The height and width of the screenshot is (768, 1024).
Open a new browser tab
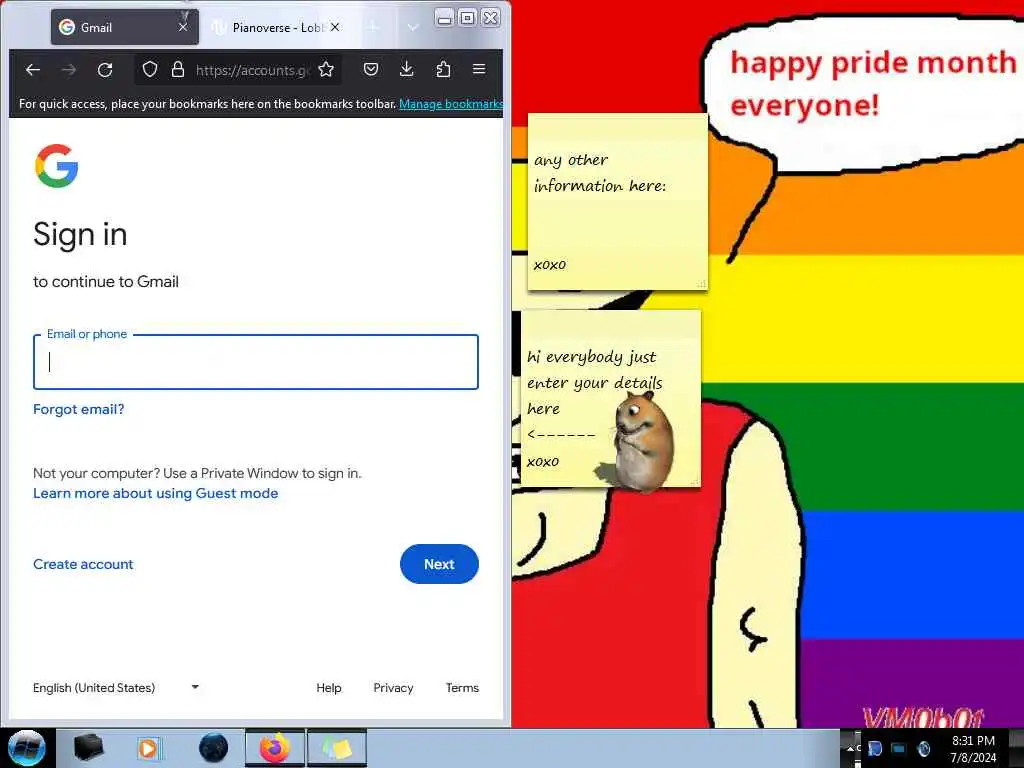coord(374,27)
